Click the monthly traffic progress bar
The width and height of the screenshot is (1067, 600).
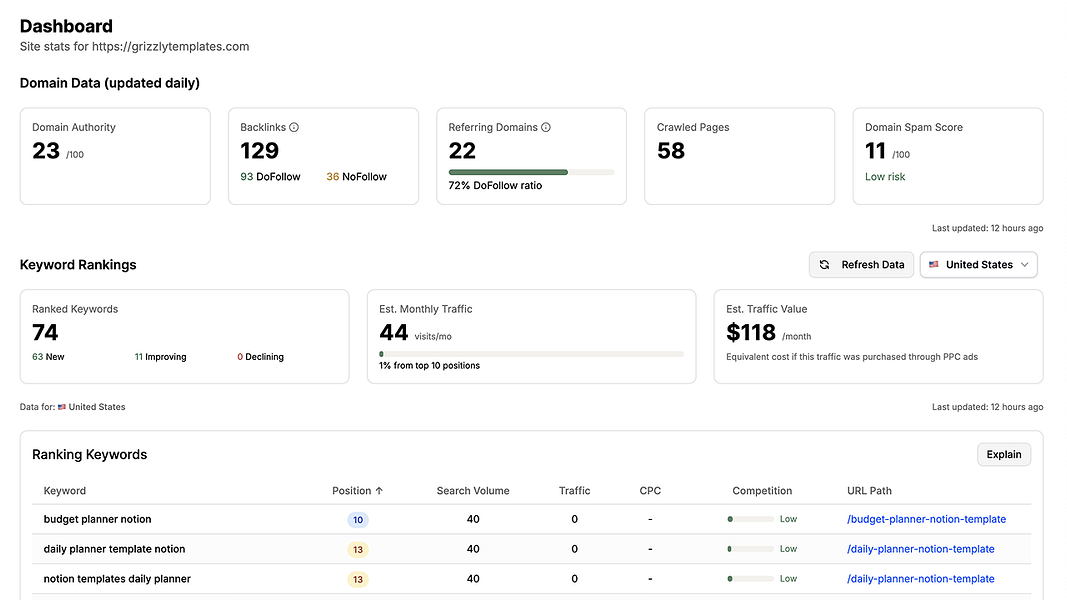pyautogui.click(x=531, y=354)
